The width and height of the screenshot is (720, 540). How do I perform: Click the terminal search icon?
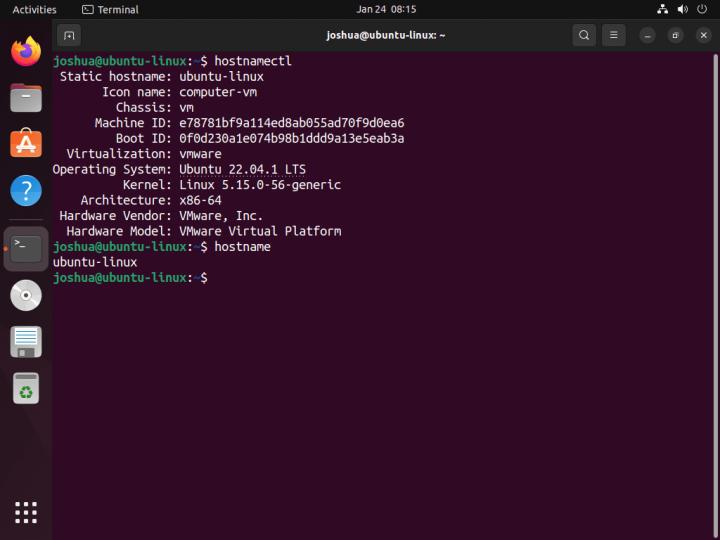coord(584,35)
